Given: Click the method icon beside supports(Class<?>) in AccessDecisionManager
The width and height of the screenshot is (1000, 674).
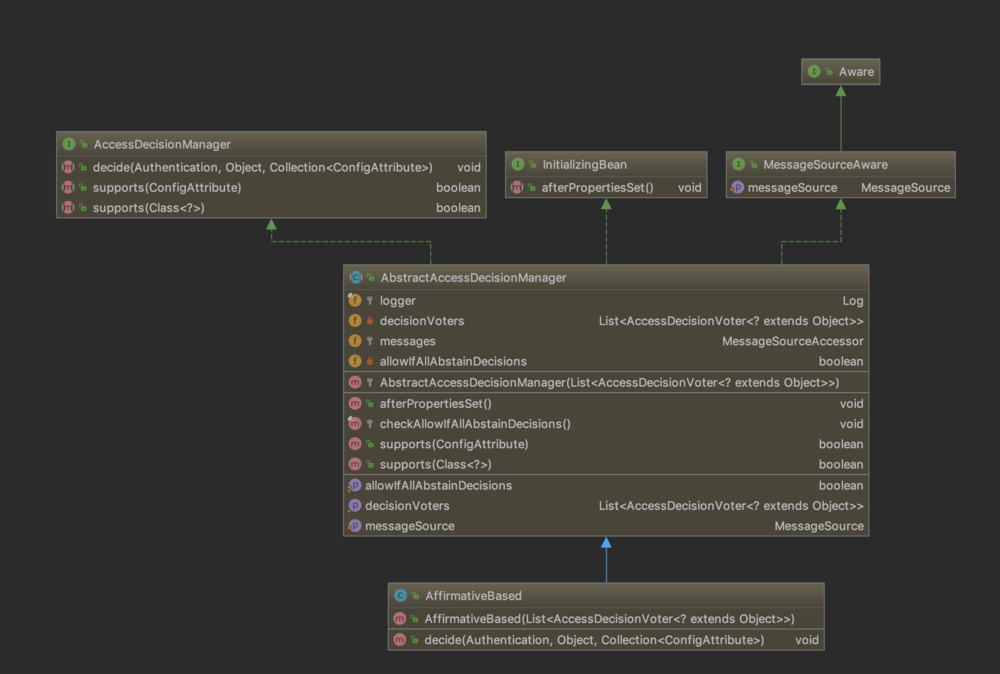Looking at the screenshot, I should pyautogui.click(x=68, y=208).
